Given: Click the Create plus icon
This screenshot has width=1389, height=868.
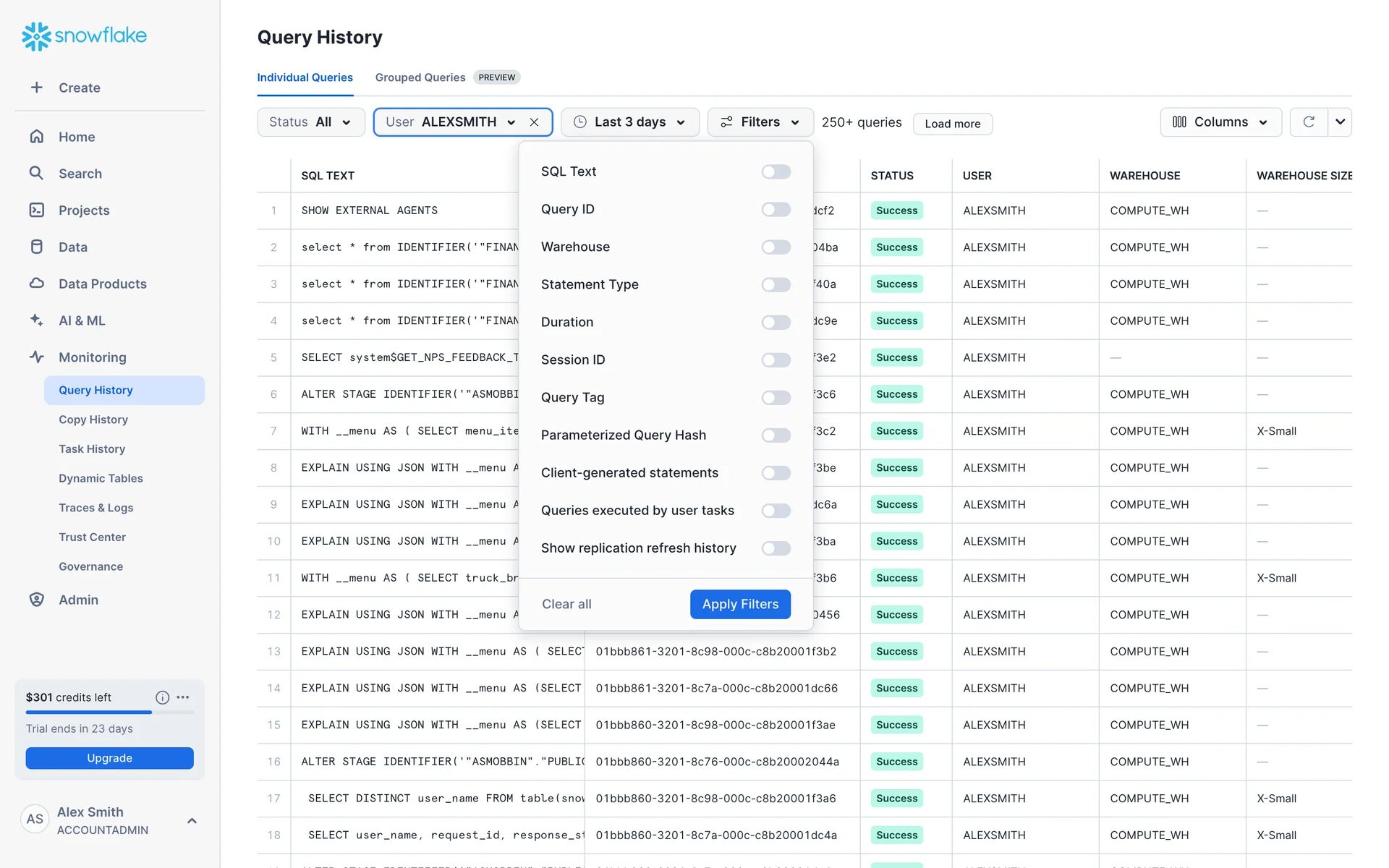Looking at the screenshot, I should point(36,88).
